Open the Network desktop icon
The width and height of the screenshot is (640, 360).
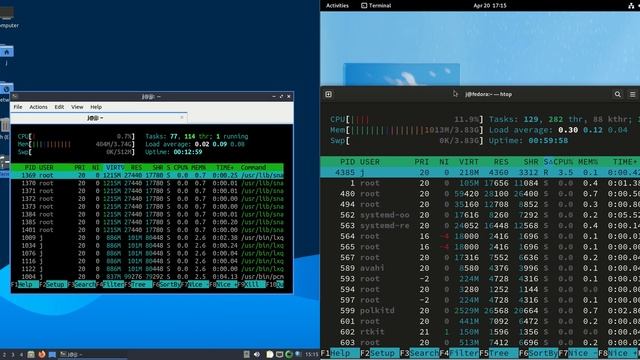(6, 91)
